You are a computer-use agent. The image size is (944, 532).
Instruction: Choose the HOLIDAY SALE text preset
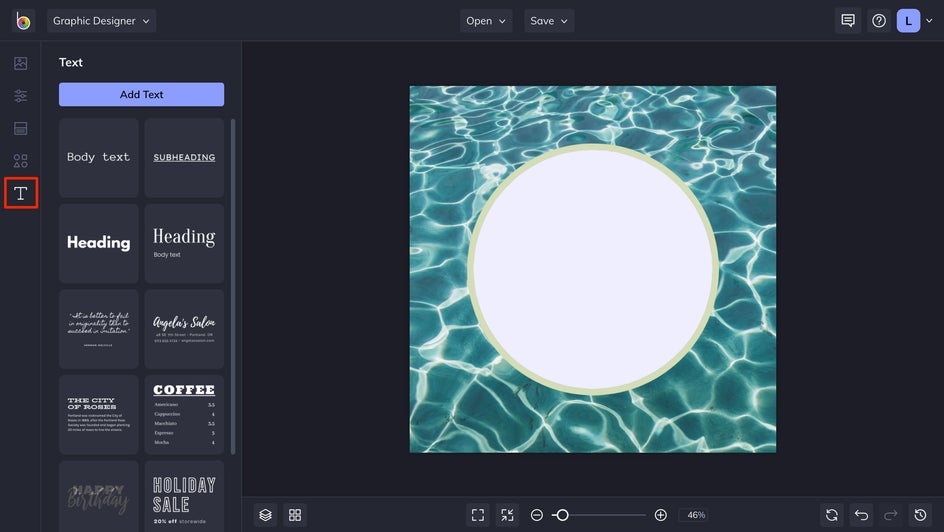(184, 496)
